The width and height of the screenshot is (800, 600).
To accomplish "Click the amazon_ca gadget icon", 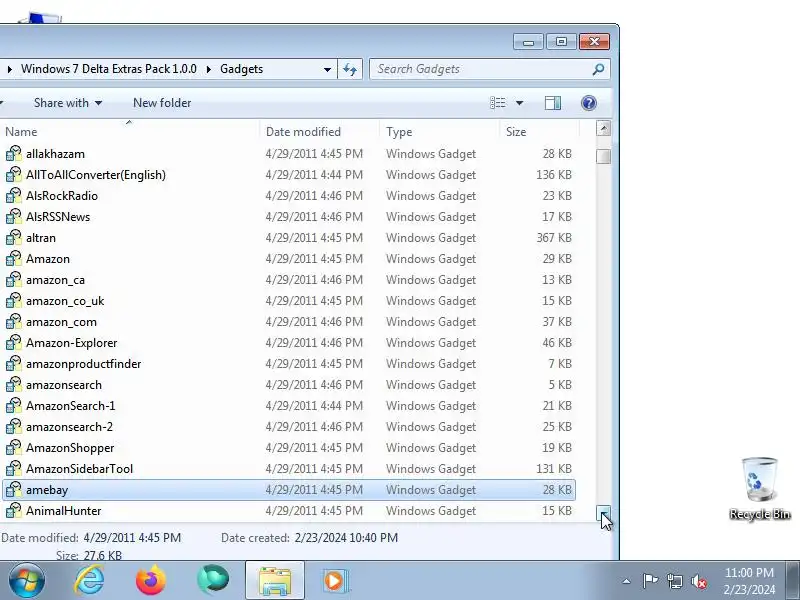I will point(14,280).
